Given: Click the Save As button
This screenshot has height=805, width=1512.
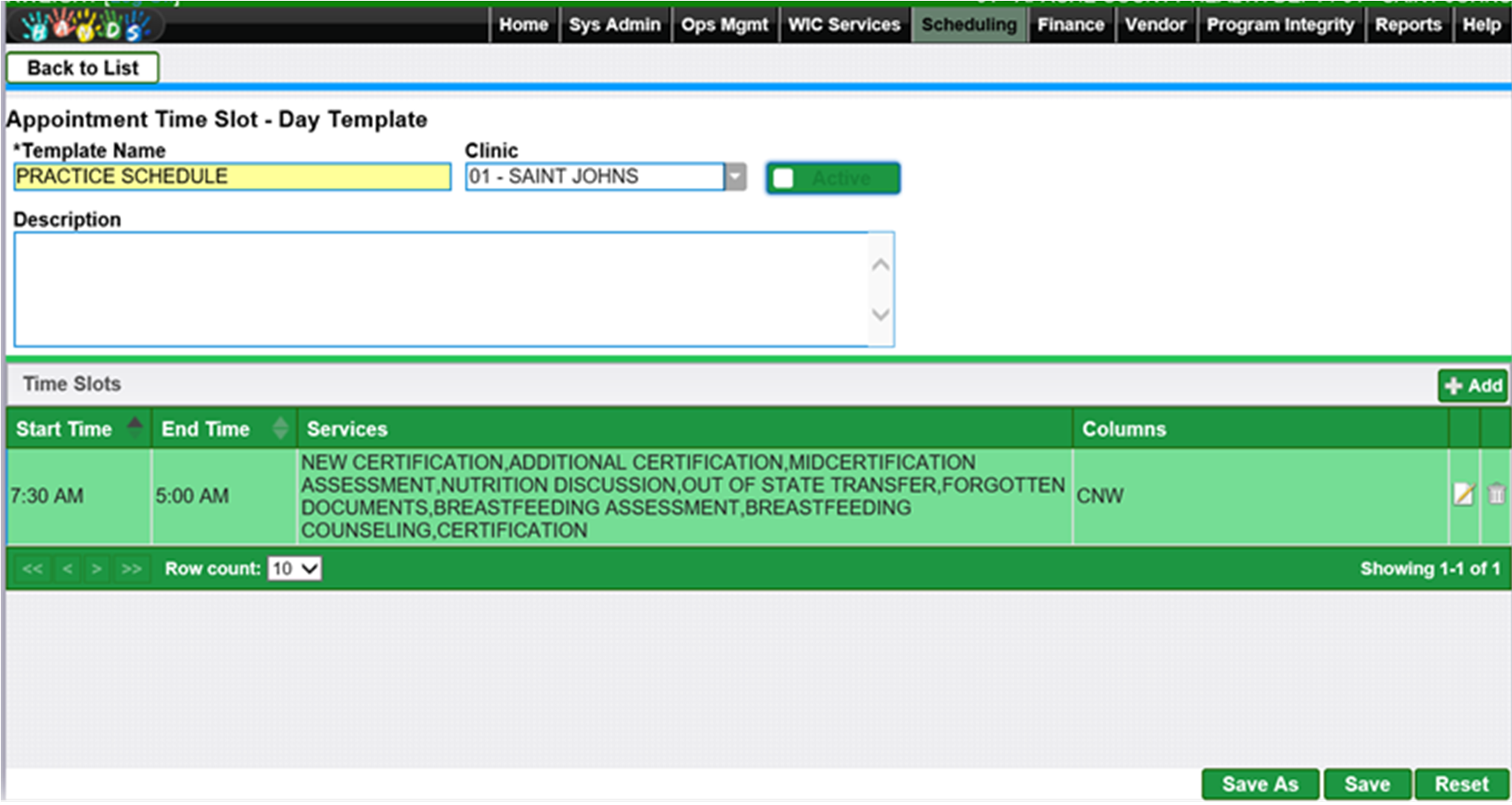Looking at the screenshot, I should [1259, 784].
